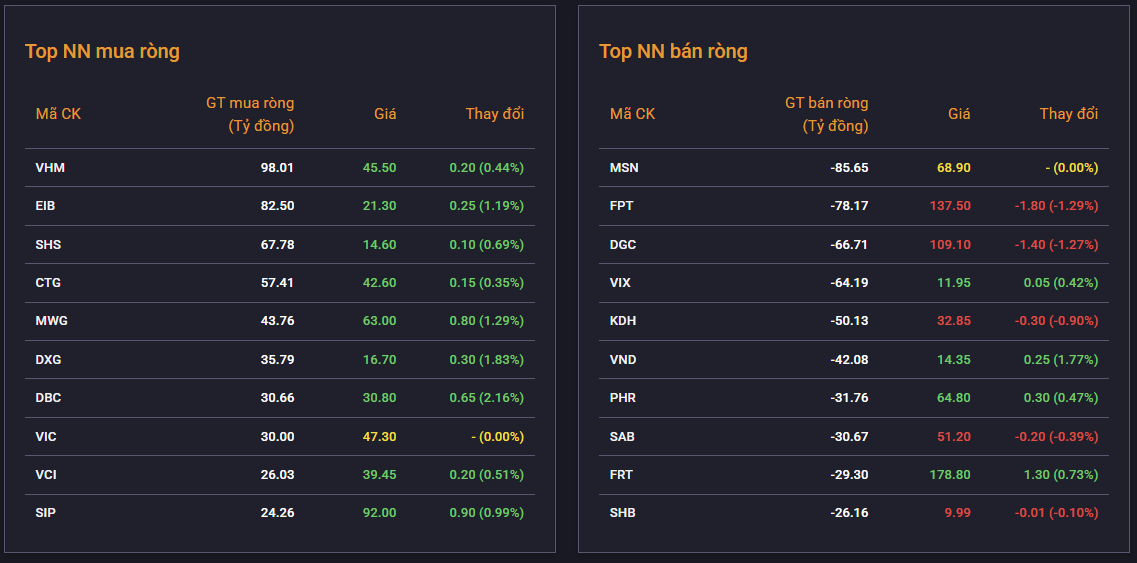
Task: Select the MWG ticker symbol
Action: pos(51,321)
